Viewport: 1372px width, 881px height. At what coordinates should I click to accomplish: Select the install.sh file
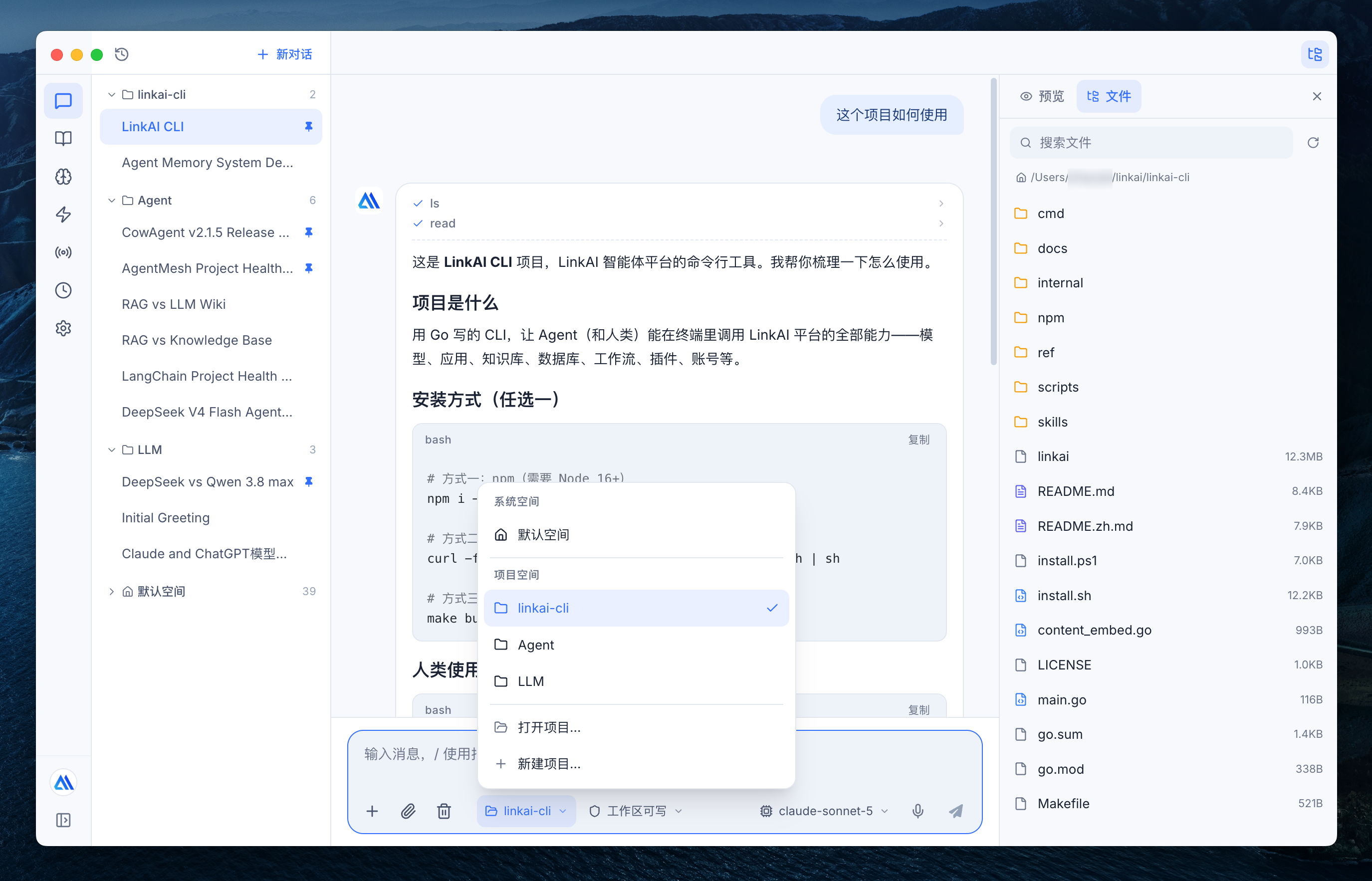(x=1168, y=596)
